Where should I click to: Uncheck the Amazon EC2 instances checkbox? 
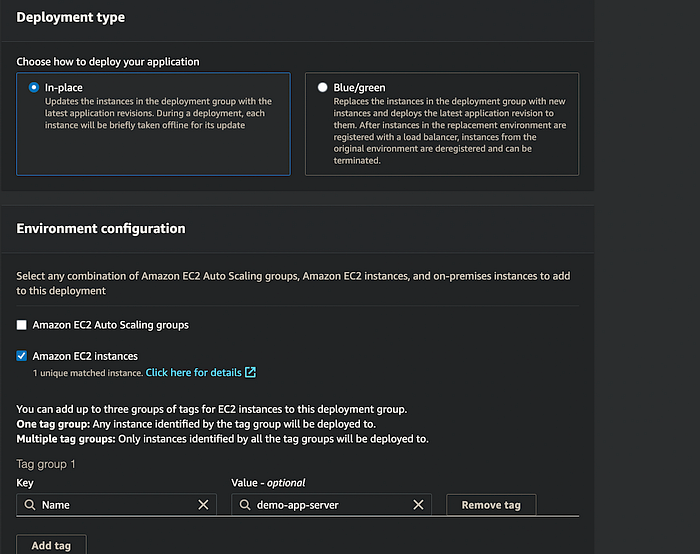point(23,356)
